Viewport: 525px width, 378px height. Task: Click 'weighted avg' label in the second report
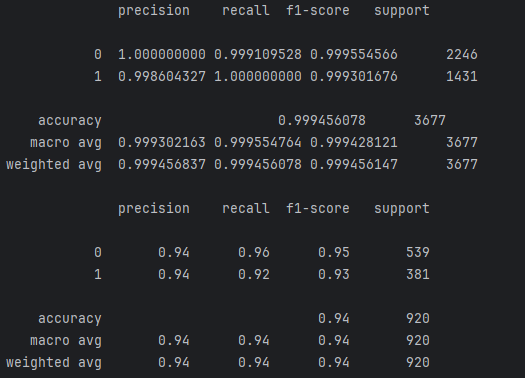tap(54, 363)
